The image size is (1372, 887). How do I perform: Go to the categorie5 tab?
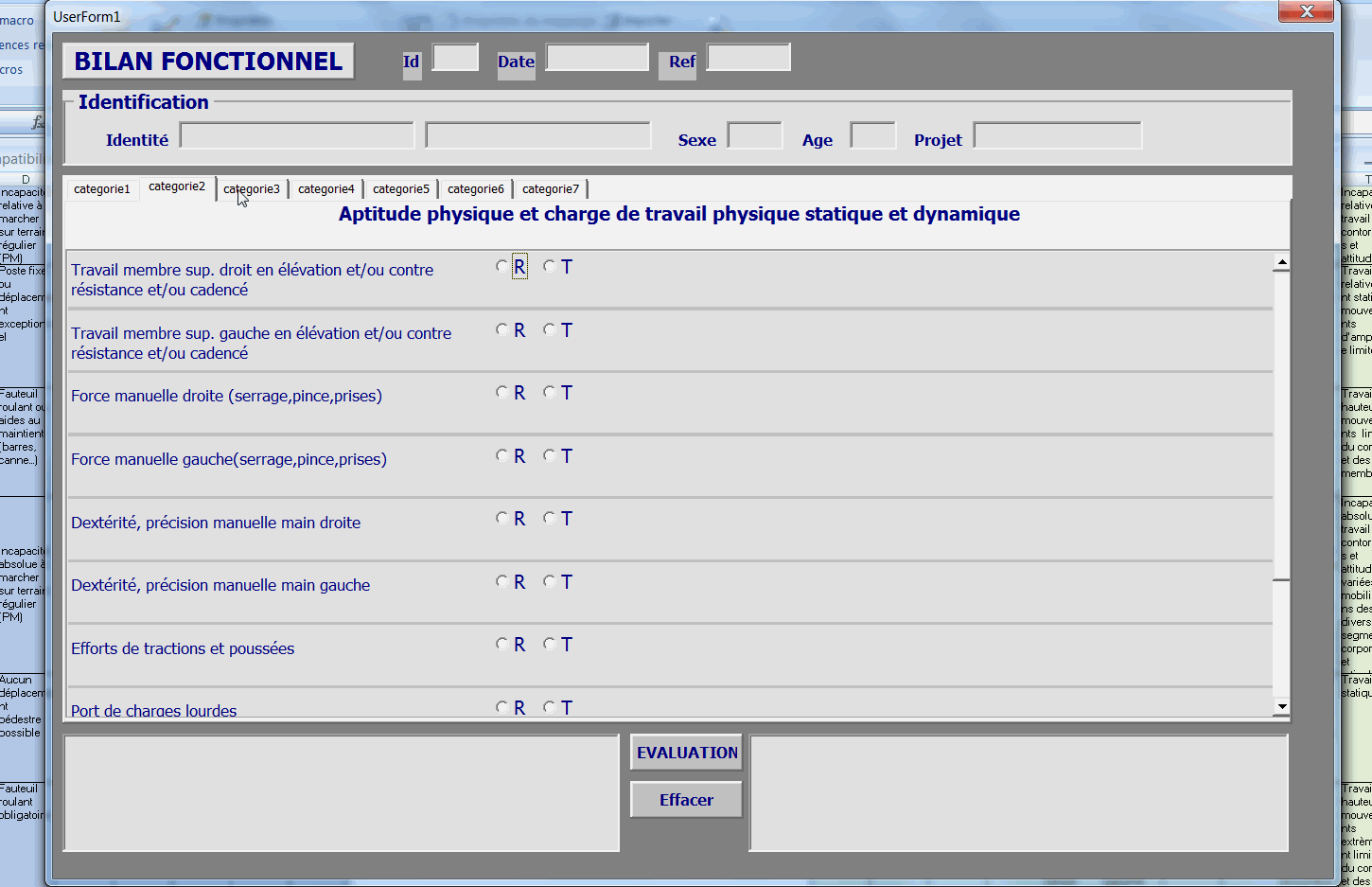pos(400,189)
